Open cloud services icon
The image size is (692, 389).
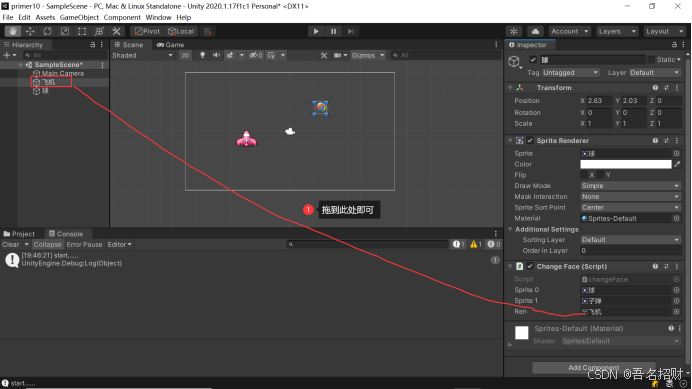(535, 31)
